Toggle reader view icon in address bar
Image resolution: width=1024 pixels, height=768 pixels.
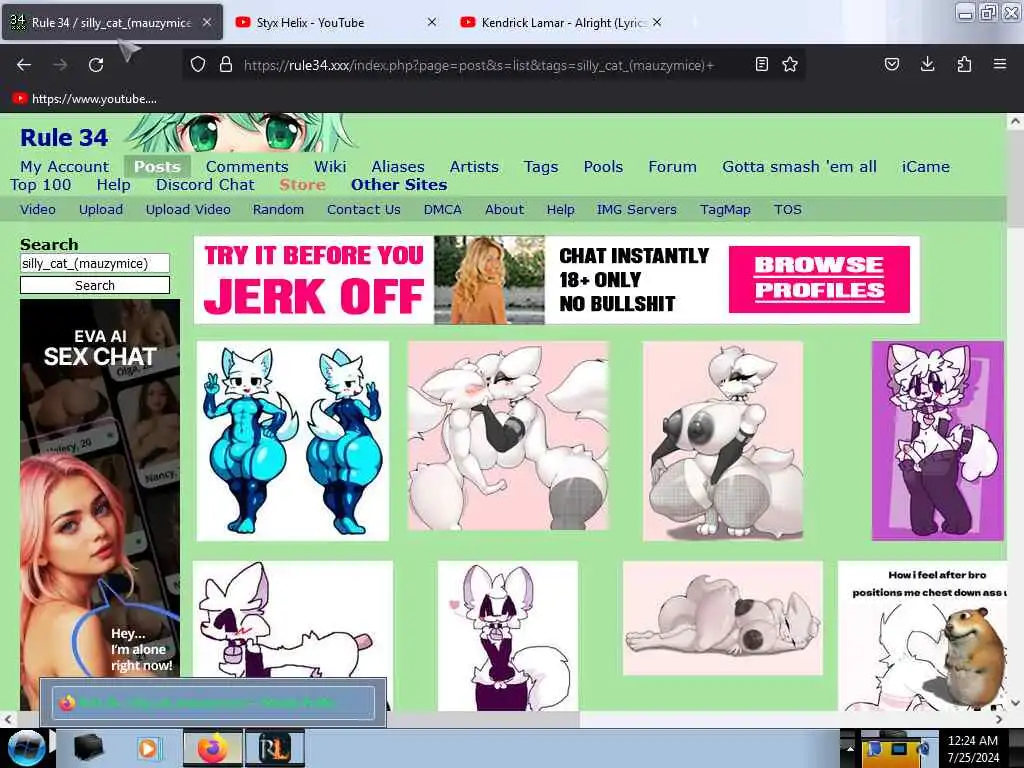click(x=761, y=64)
